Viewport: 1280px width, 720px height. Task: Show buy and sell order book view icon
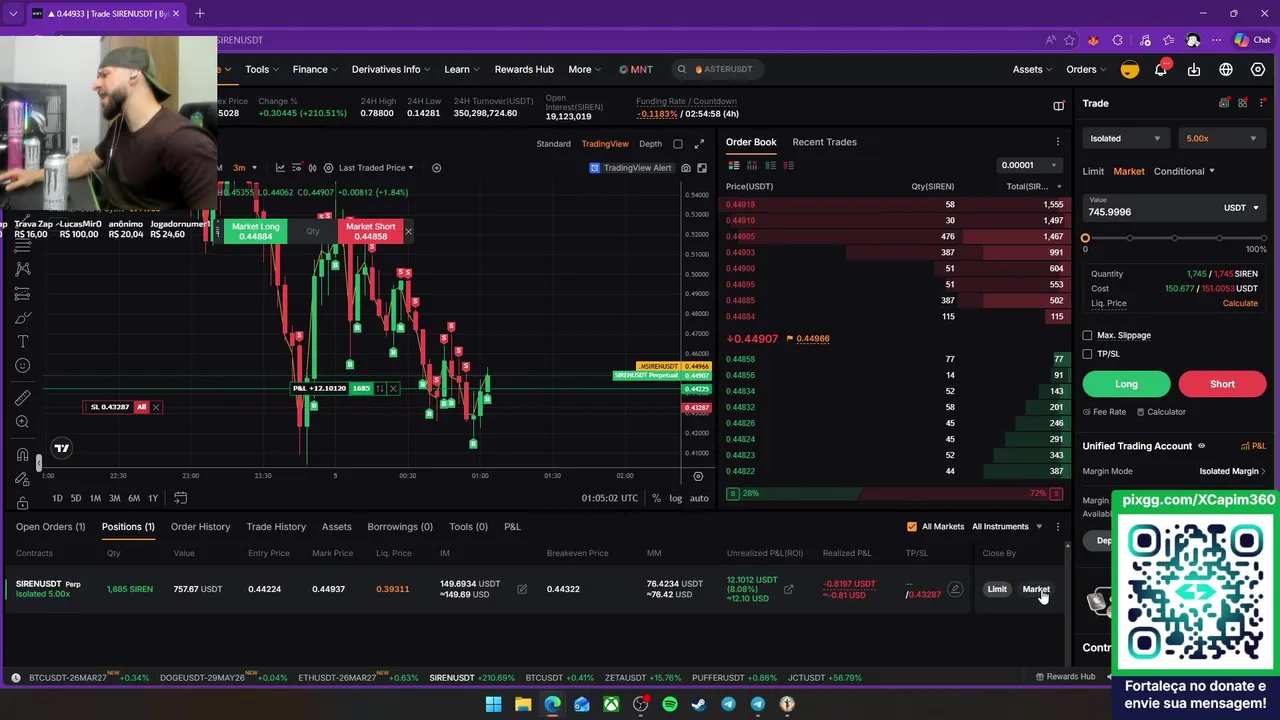(734, 165)
